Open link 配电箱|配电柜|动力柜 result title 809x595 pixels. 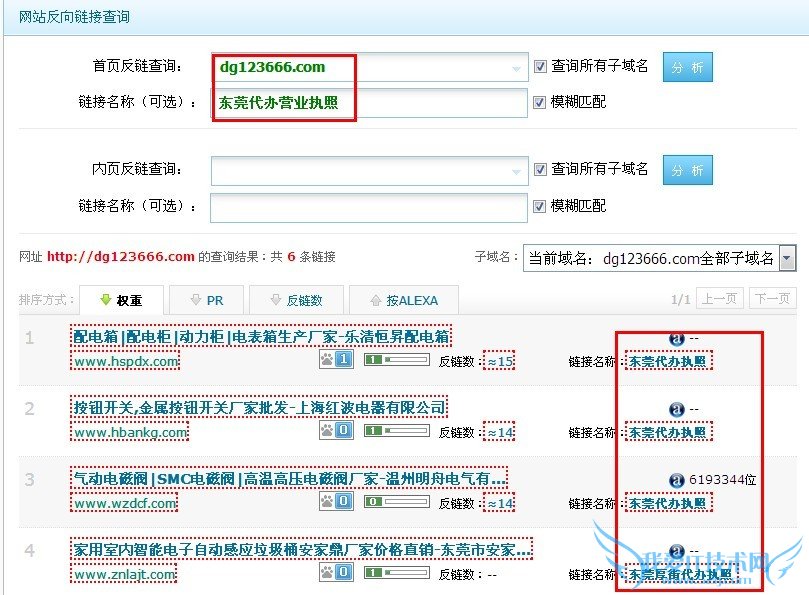(261, 336)
